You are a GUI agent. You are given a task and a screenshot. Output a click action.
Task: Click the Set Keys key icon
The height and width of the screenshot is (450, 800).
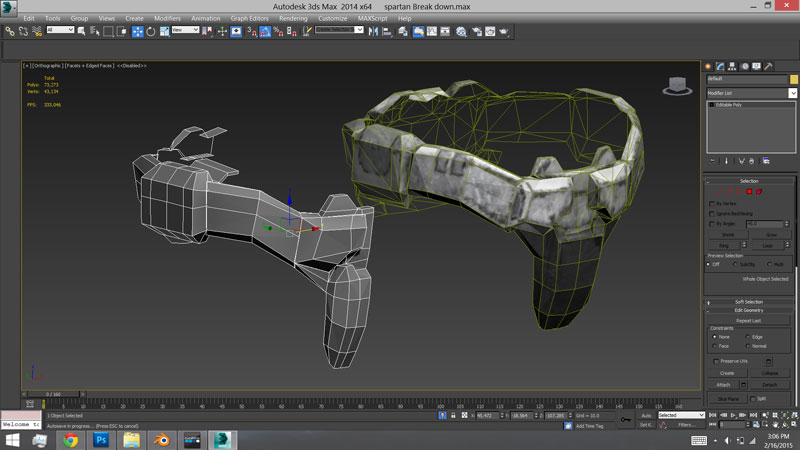click(626, 420)
